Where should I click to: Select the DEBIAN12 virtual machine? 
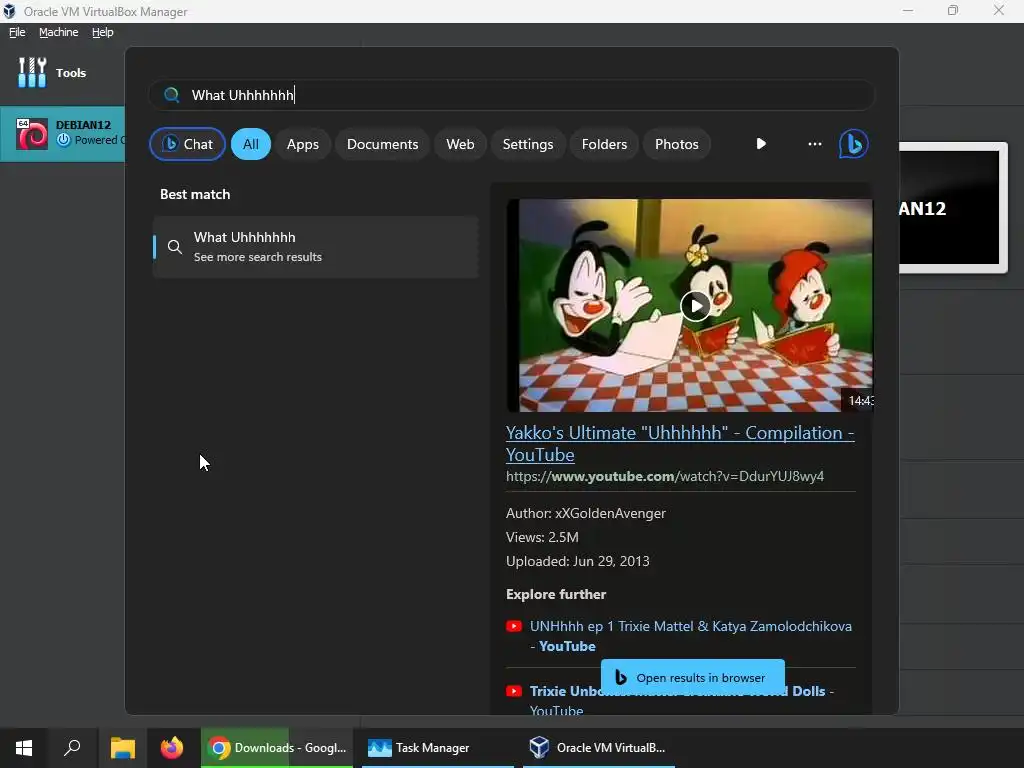click(62, 133)
